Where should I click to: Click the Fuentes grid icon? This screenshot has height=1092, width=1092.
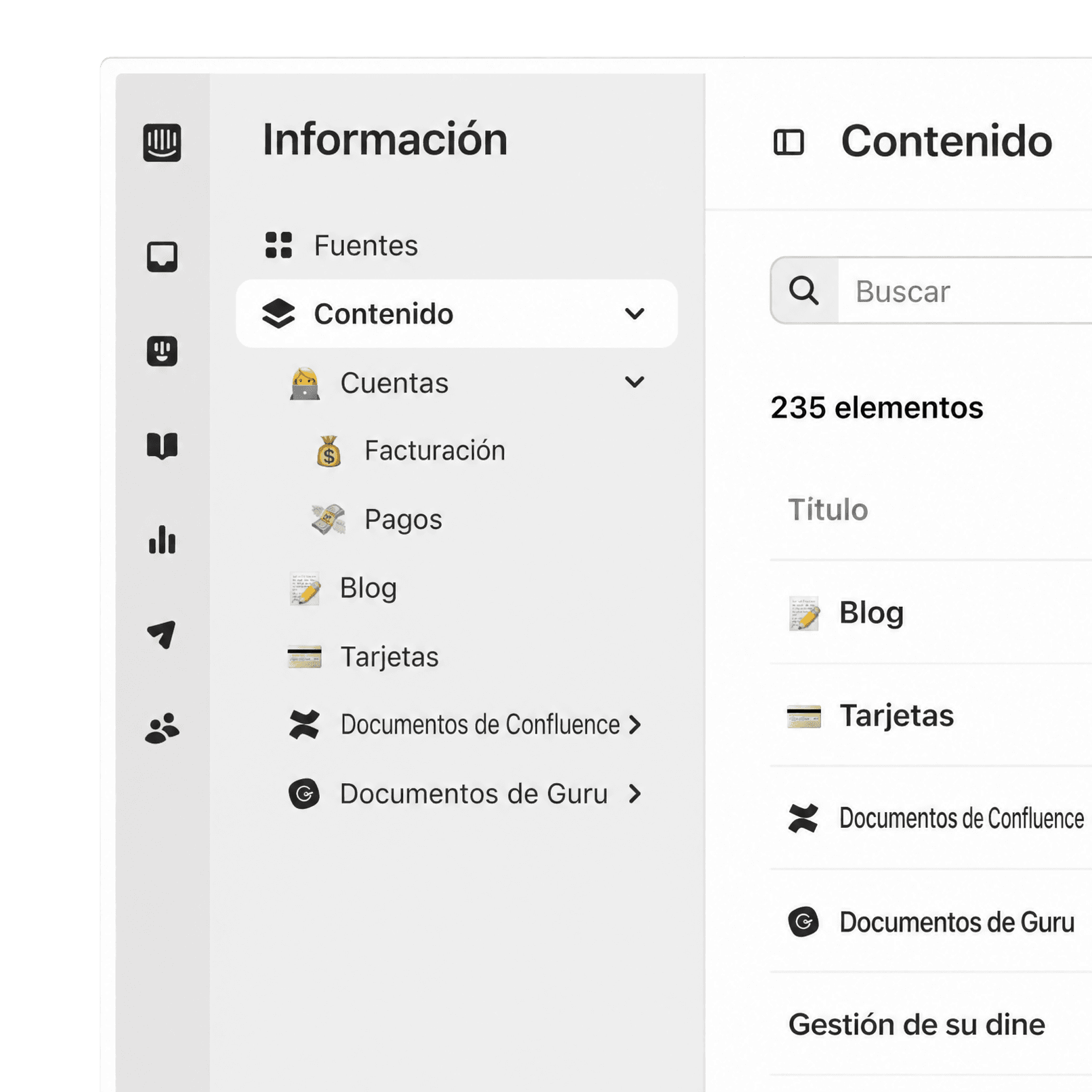[278, 245]
